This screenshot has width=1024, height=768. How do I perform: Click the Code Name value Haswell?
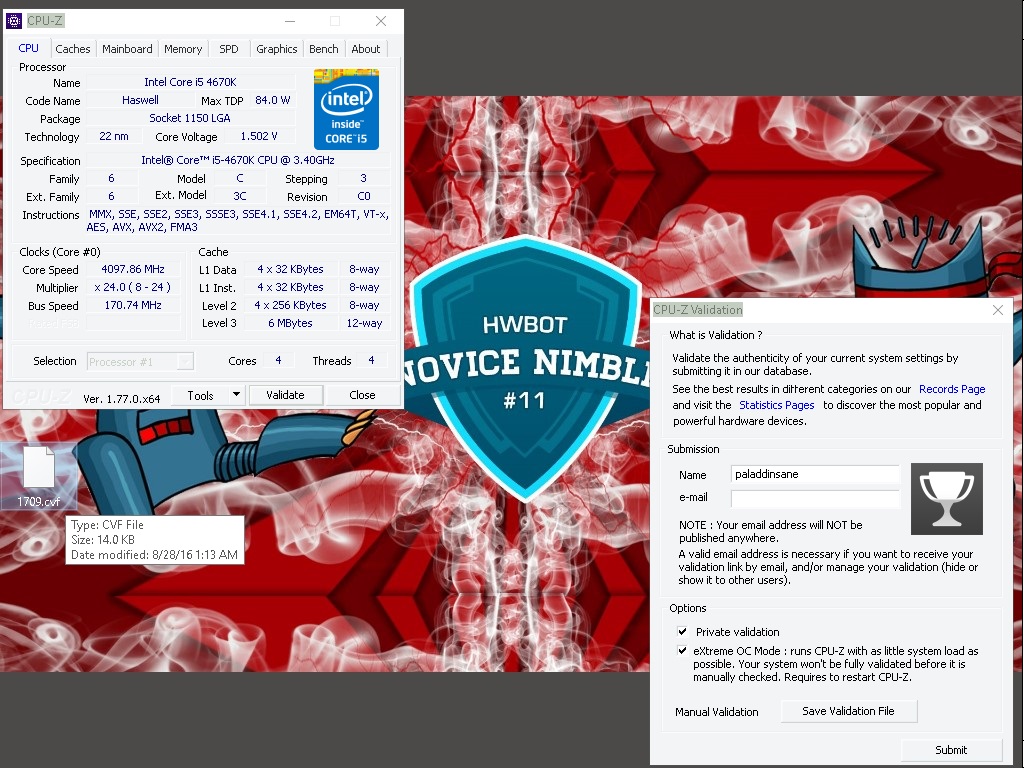[x=140, y=100]
